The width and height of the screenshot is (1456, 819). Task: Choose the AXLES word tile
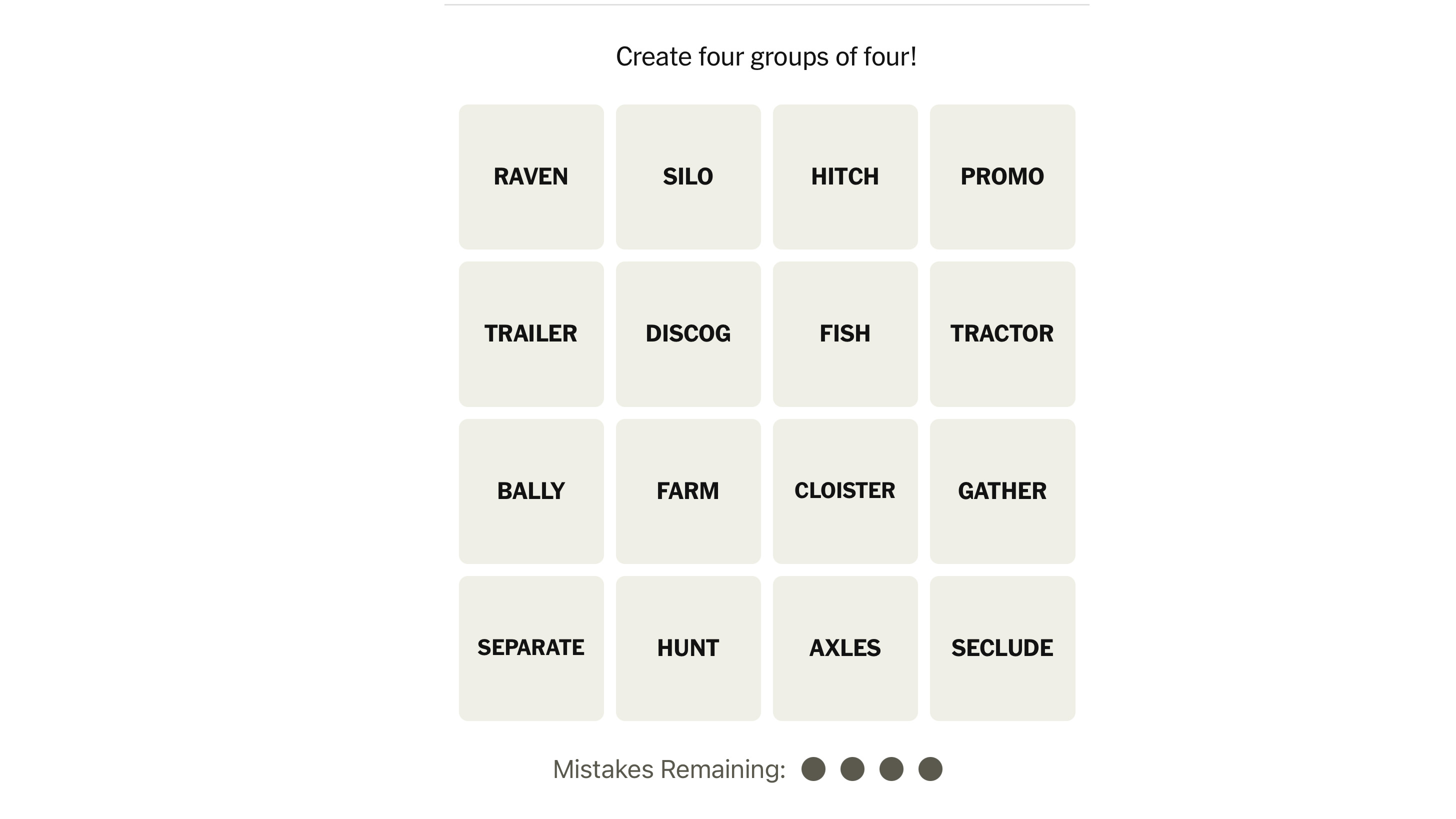pos(845,648)
